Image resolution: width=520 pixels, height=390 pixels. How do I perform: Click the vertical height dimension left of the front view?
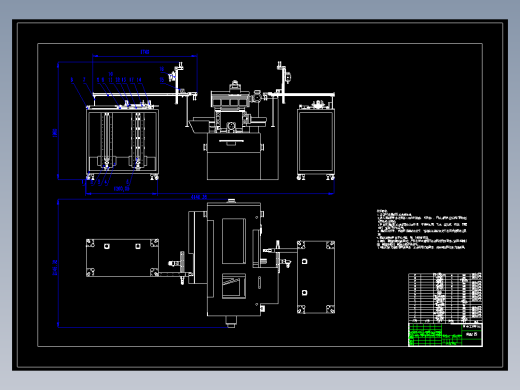pyautogui.click(x=55, y=132)
